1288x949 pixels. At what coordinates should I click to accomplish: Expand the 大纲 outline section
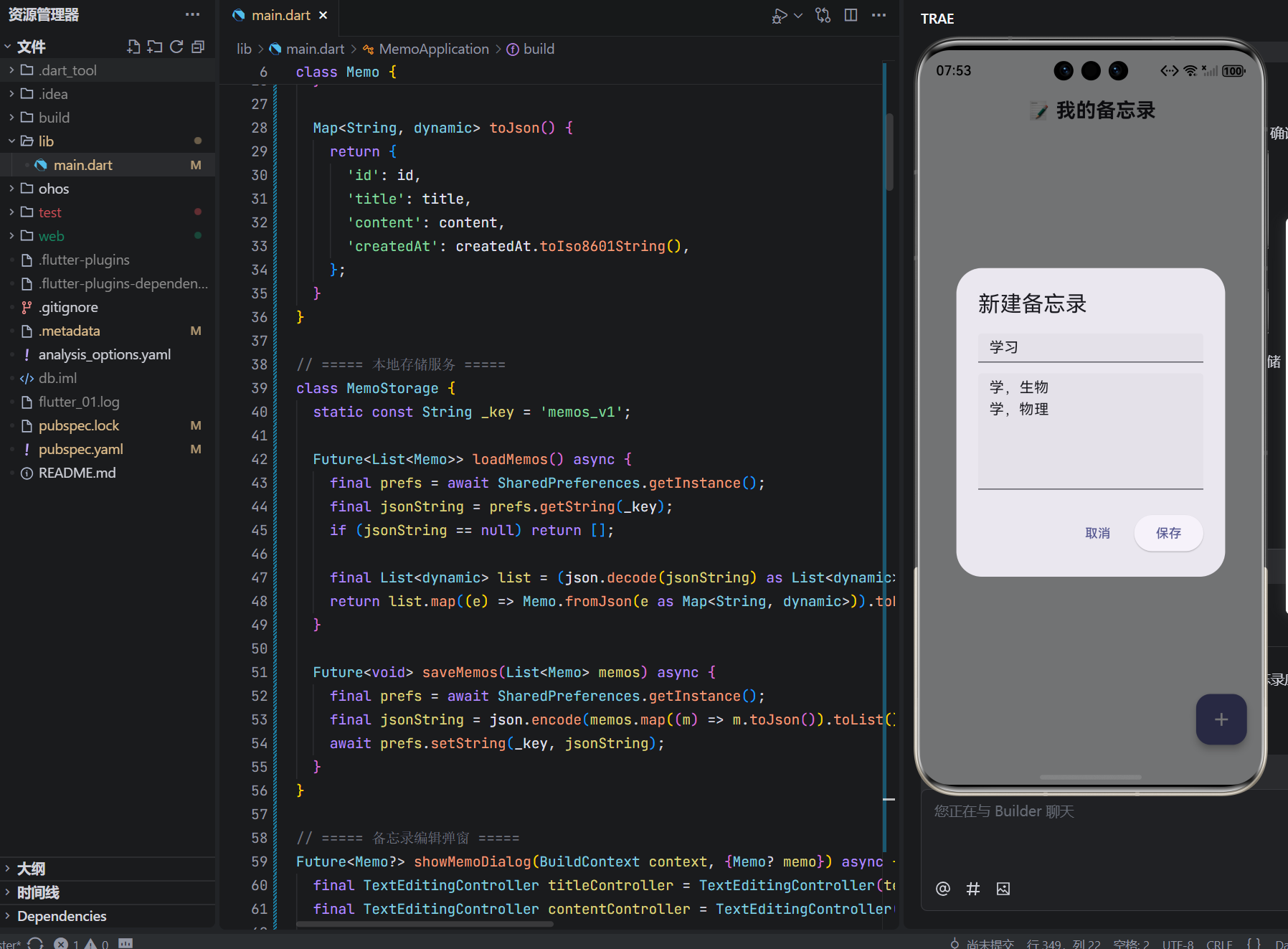pos(108,869)
